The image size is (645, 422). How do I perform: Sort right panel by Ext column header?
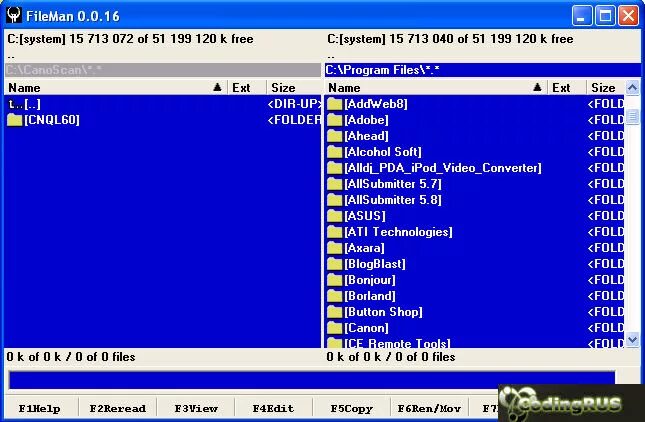(x=567, y=88)
